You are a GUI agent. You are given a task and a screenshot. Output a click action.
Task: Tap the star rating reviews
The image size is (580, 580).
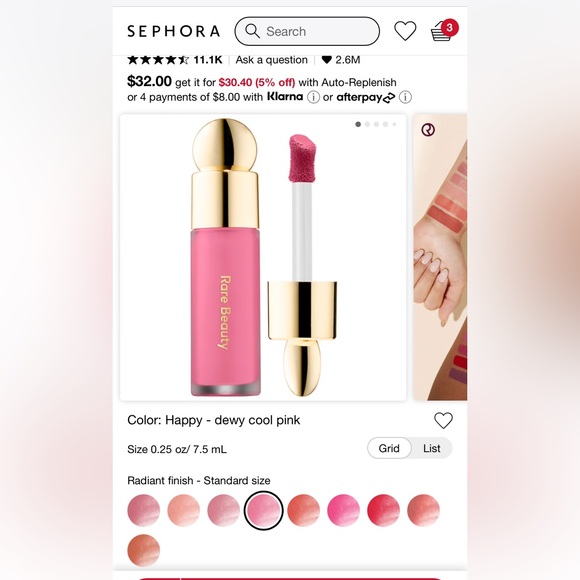point(158,60)
